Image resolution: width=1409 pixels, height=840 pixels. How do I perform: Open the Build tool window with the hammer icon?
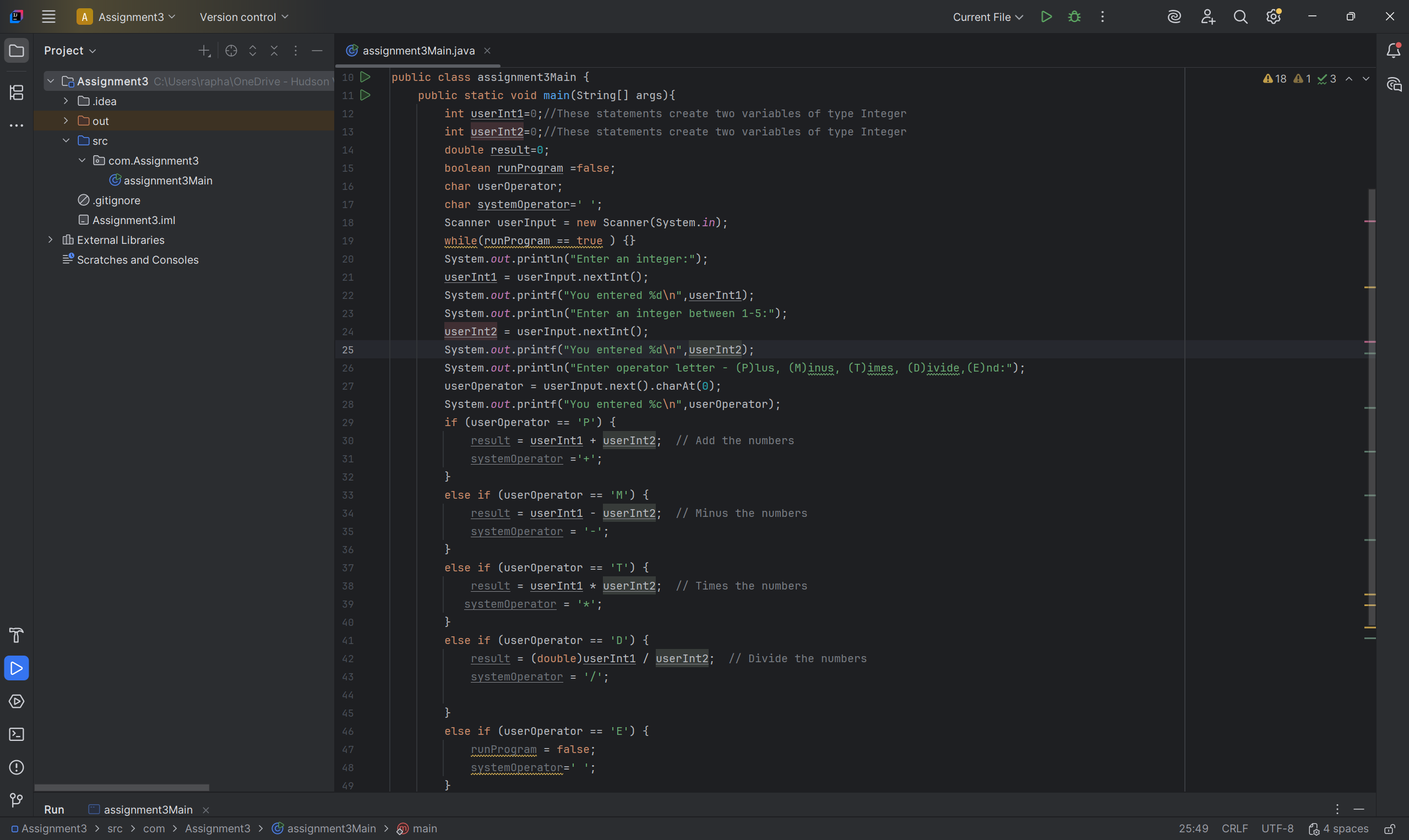point(17,635)
